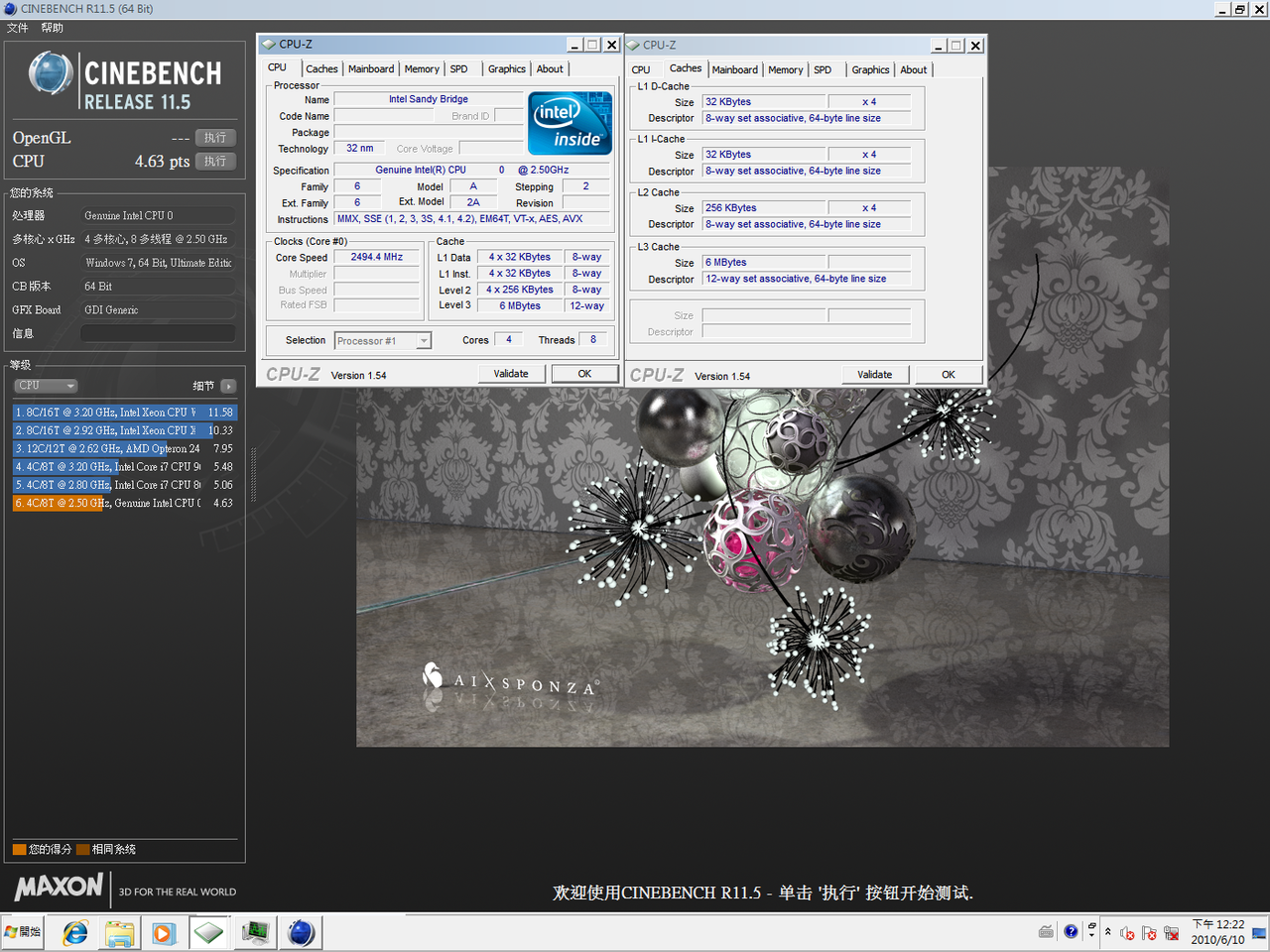Open the 文件 menu in CINEBENCH
This screenshot has width=1270, height=952.
click(18, 28)
